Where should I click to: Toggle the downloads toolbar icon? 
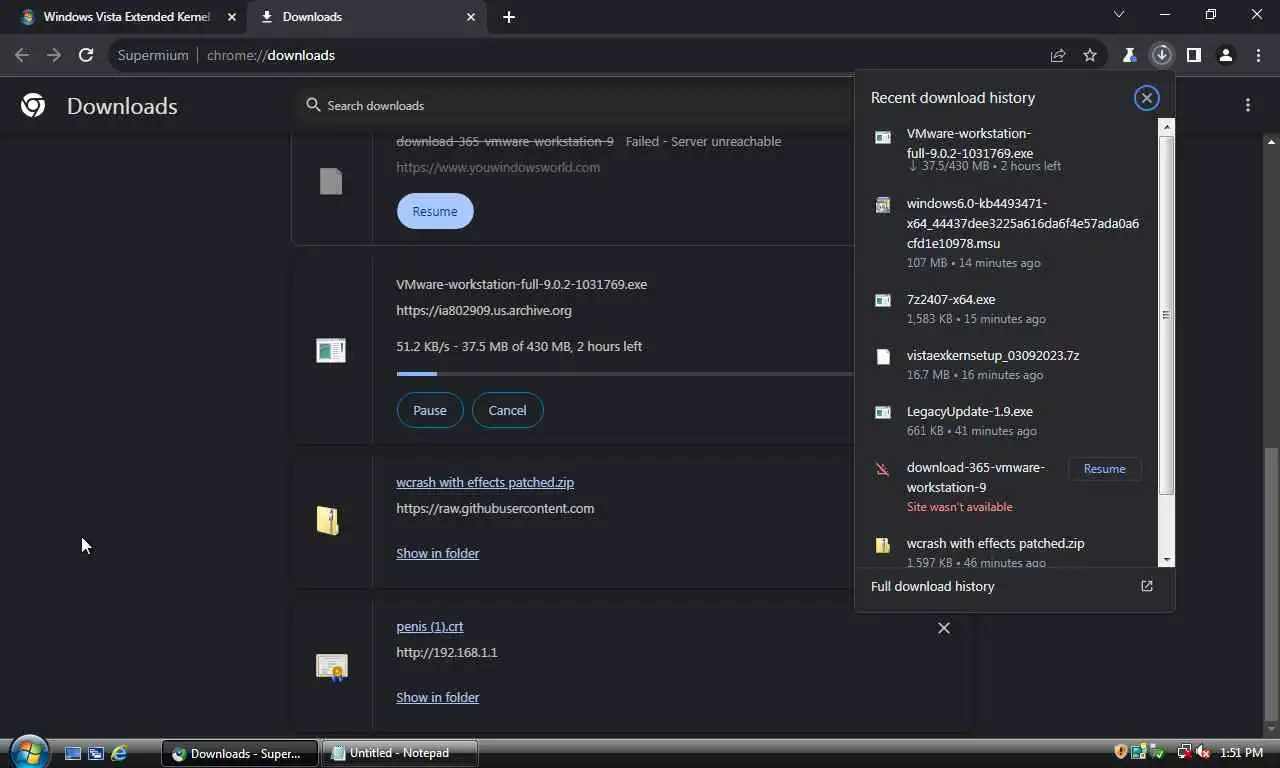coord(1161,55)
